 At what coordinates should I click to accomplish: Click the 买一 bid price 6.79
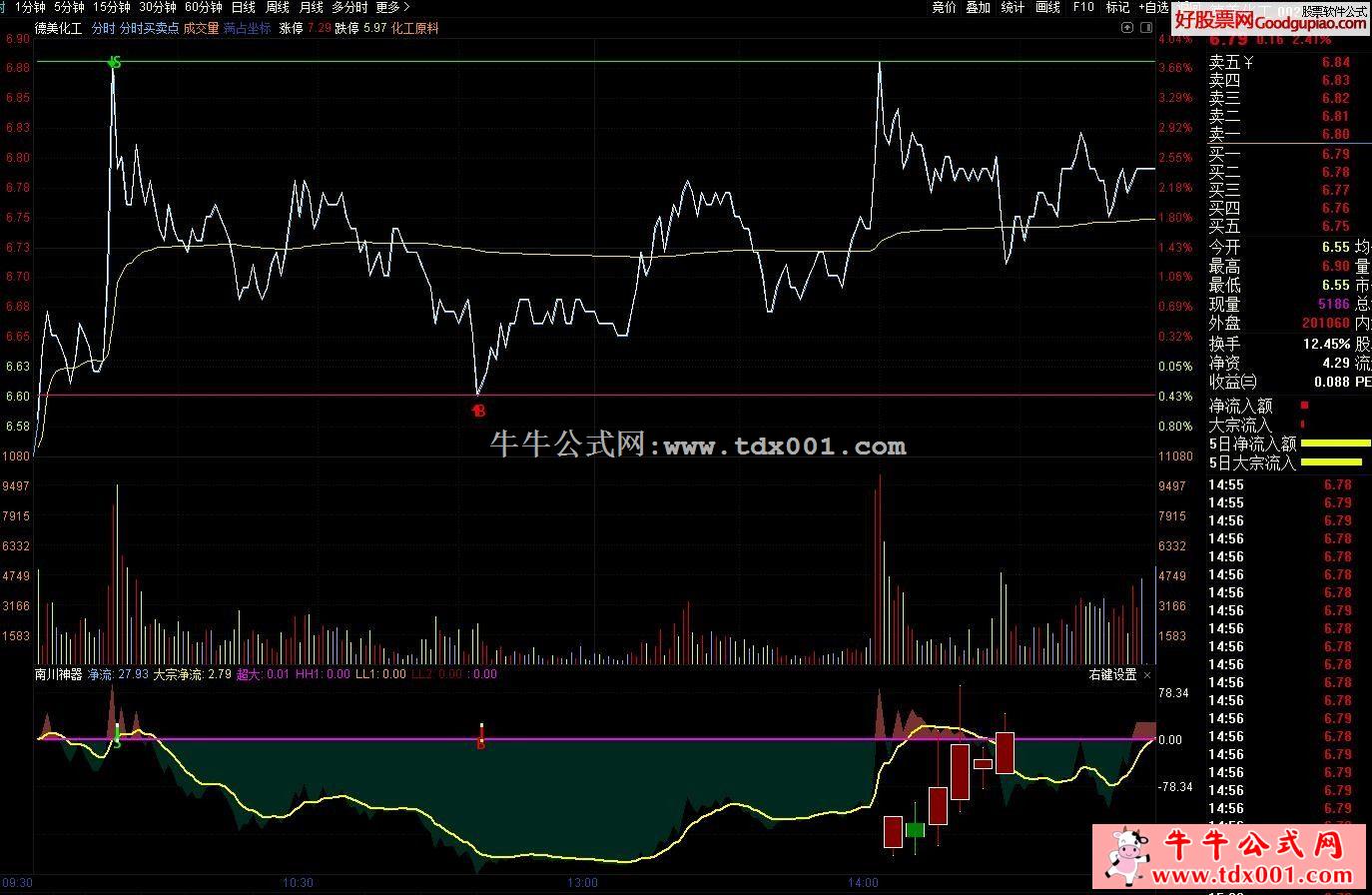tap(1335, 154)
